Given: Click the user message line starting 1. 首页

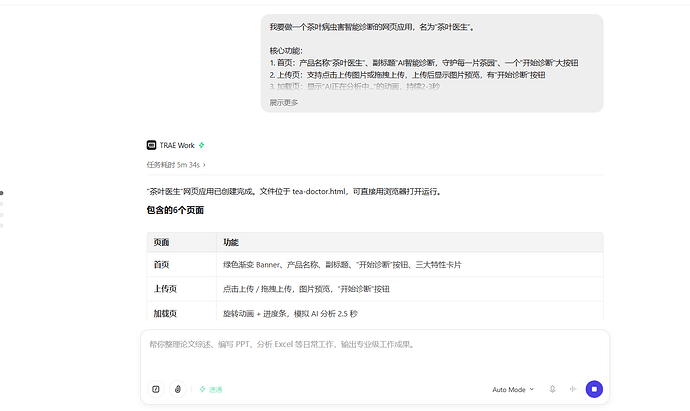Looking at the screenshot, I should [424, 63].
